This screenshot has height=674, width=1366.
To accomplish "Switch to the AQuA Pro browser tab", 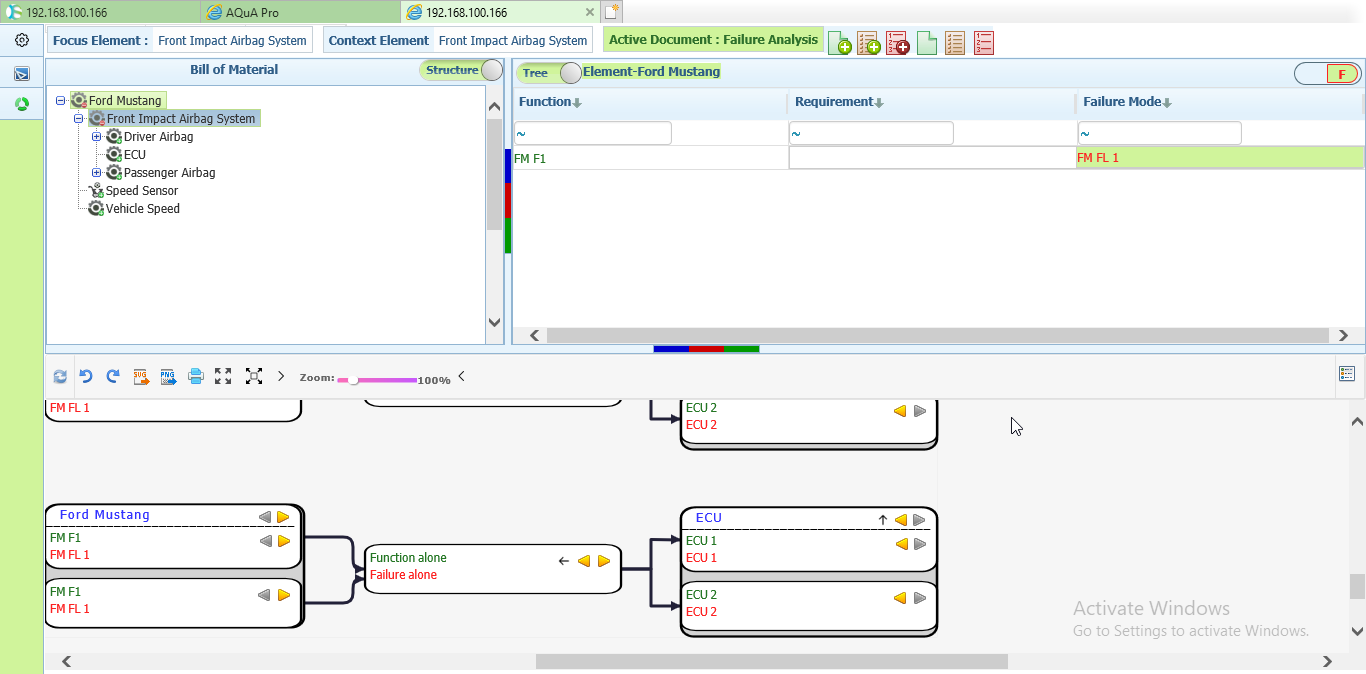I will tap(299, 12).
